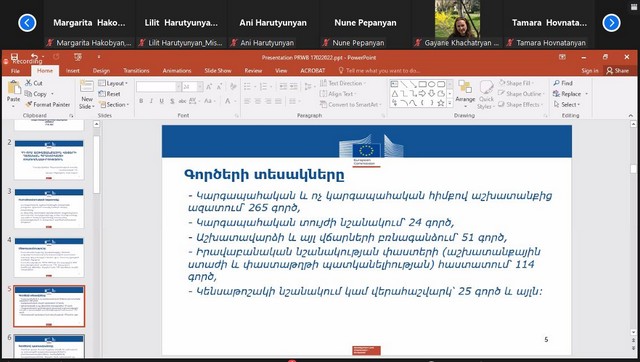Cut the selection with the scissors icon
The width and height of the screenshot is (640, 362).
[34, 83]
